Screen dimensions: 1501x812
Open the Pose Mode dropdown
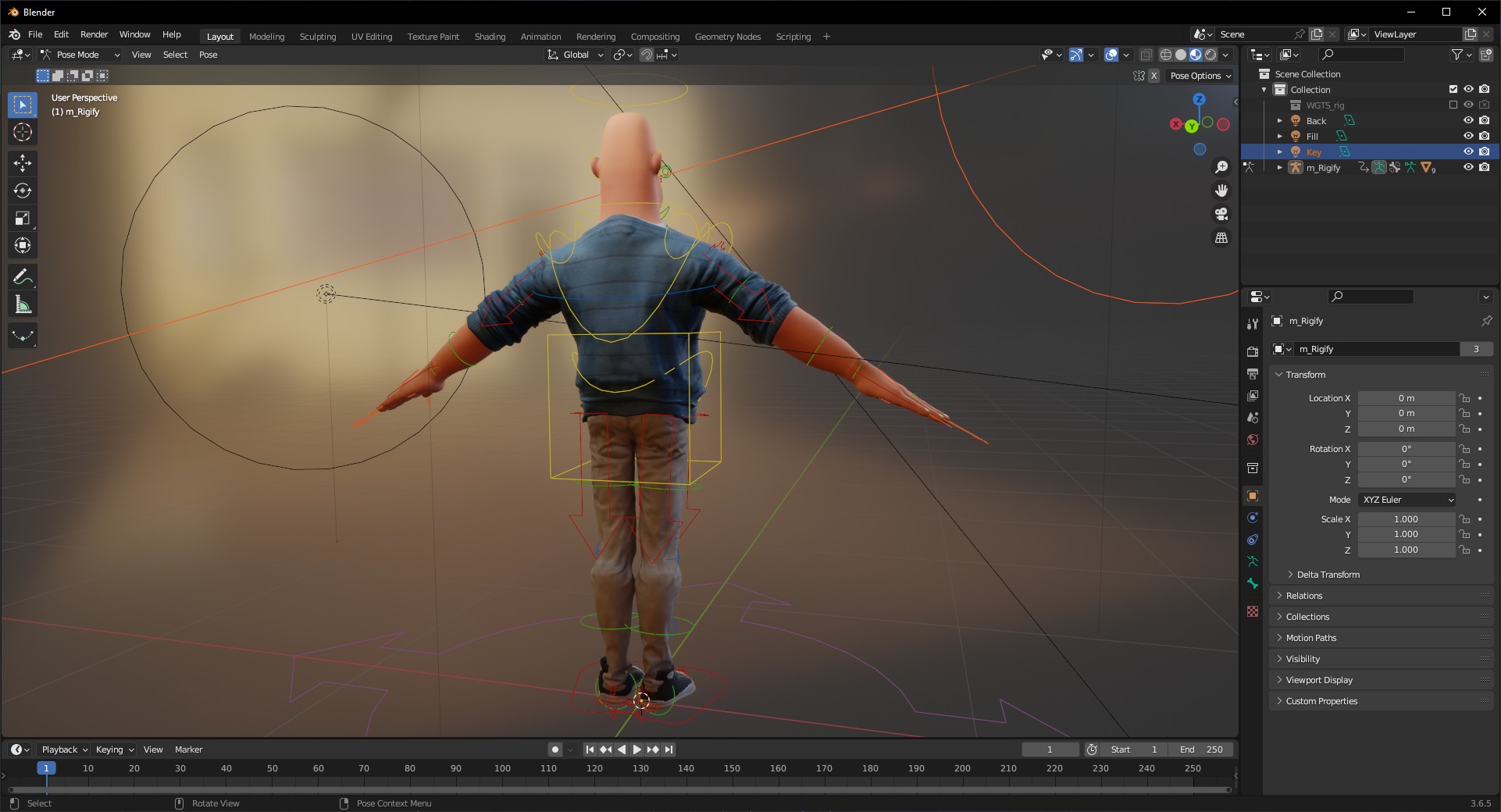tap(80, 55)
